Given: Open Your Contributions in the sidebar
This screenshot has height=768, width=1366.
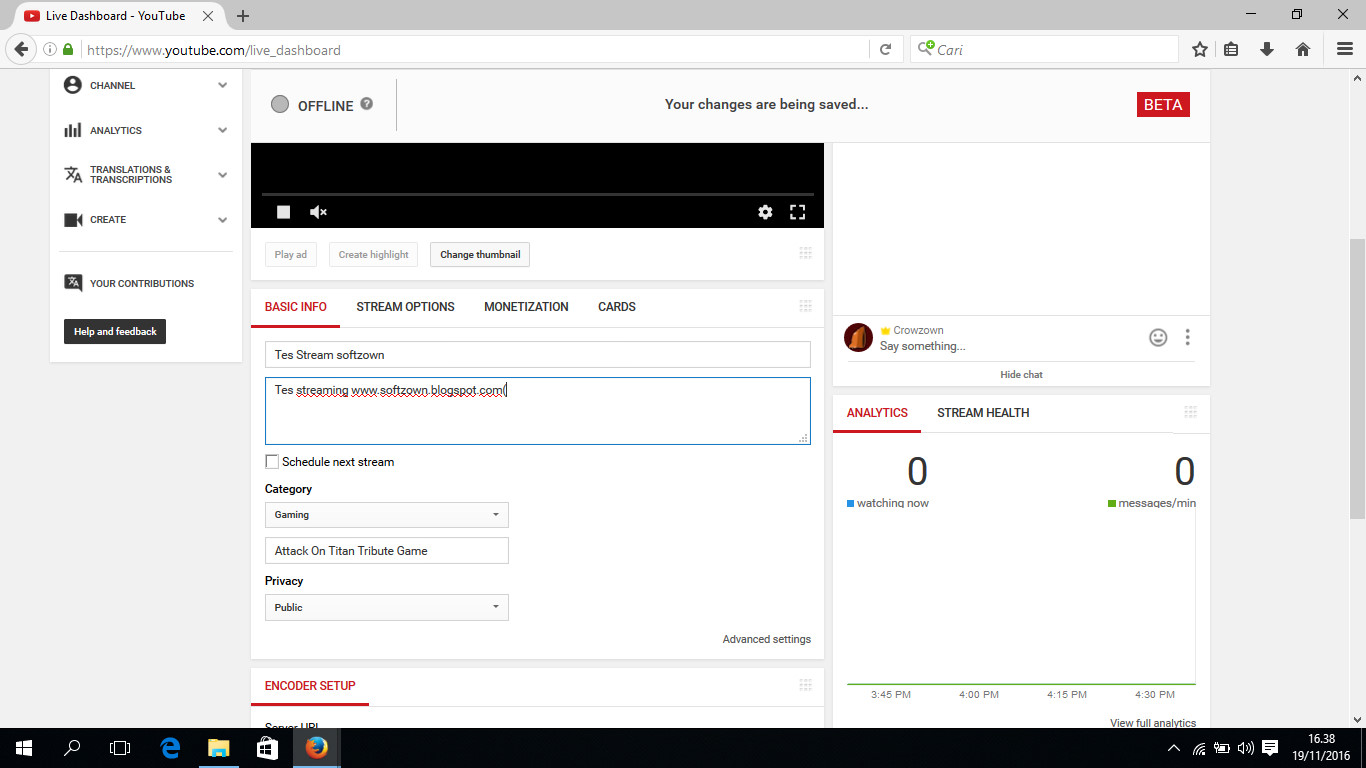Looking at the screenshot, I should pos(142,284).
